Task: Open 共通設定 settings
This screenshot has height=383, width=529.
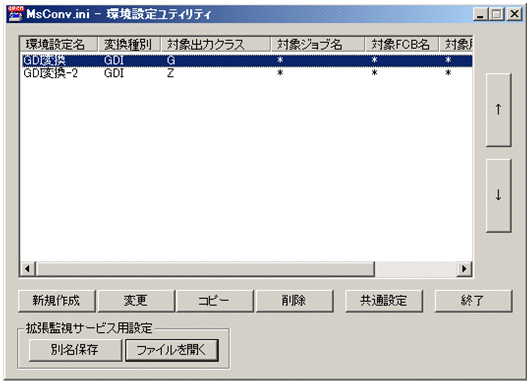Action: pos(384,300)
